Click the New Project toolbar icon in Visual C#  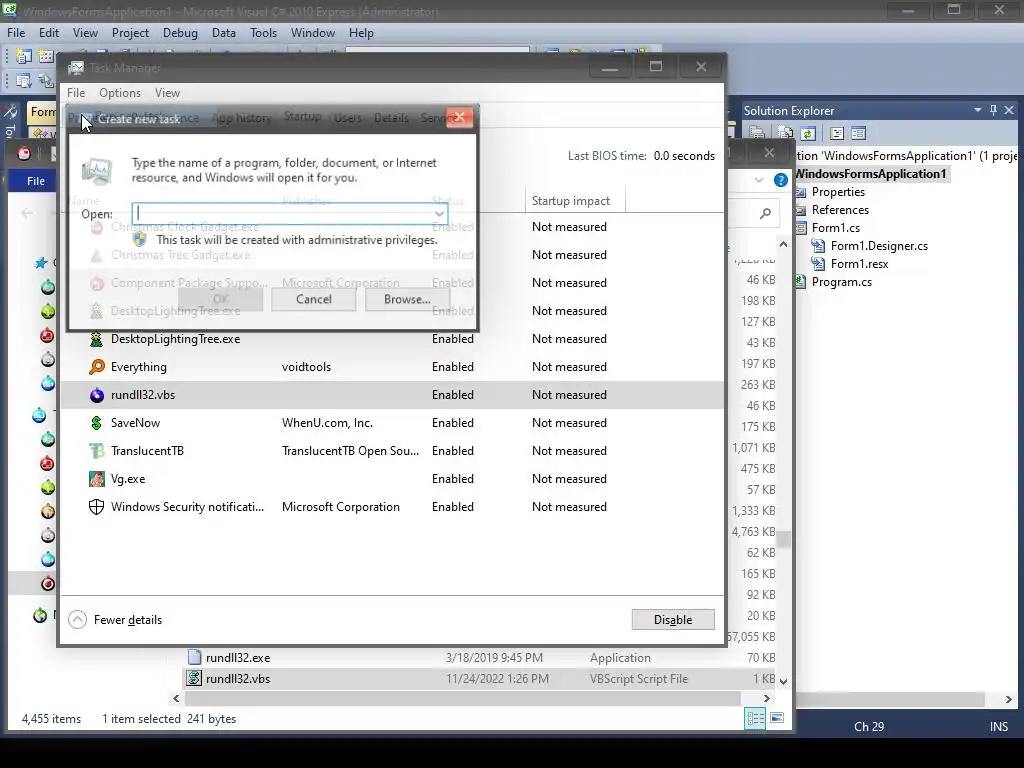pos(24,56)
